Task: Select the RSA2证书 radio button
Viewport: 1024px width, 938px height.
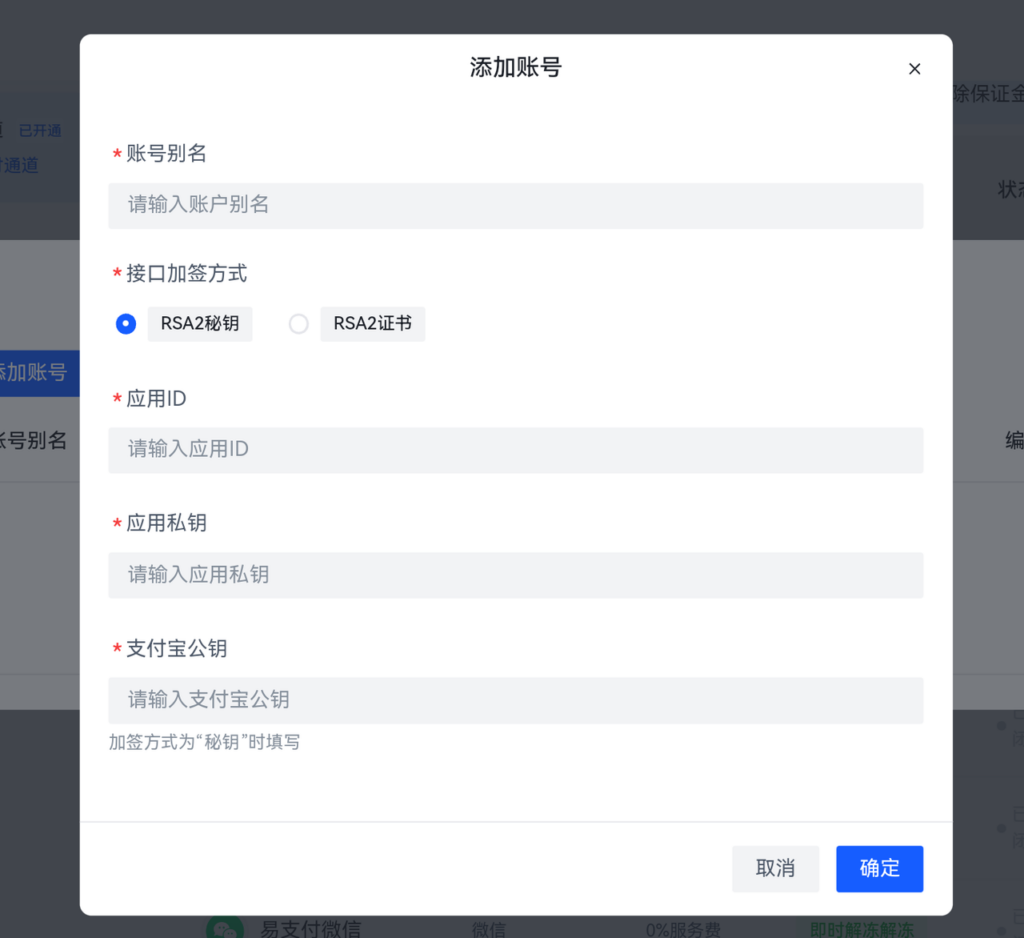Action: coord(298,324)
